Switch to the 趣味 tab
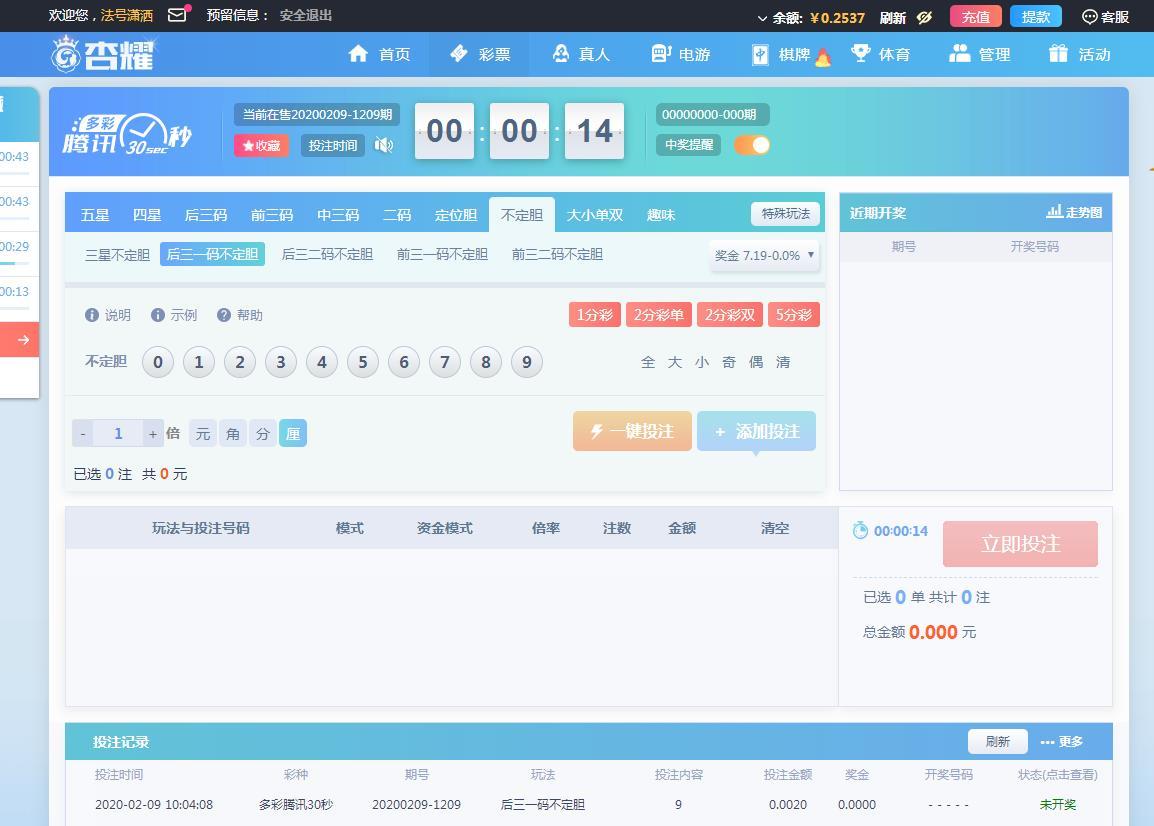This screenshot has width=1154, height=826. click(661, 215)
